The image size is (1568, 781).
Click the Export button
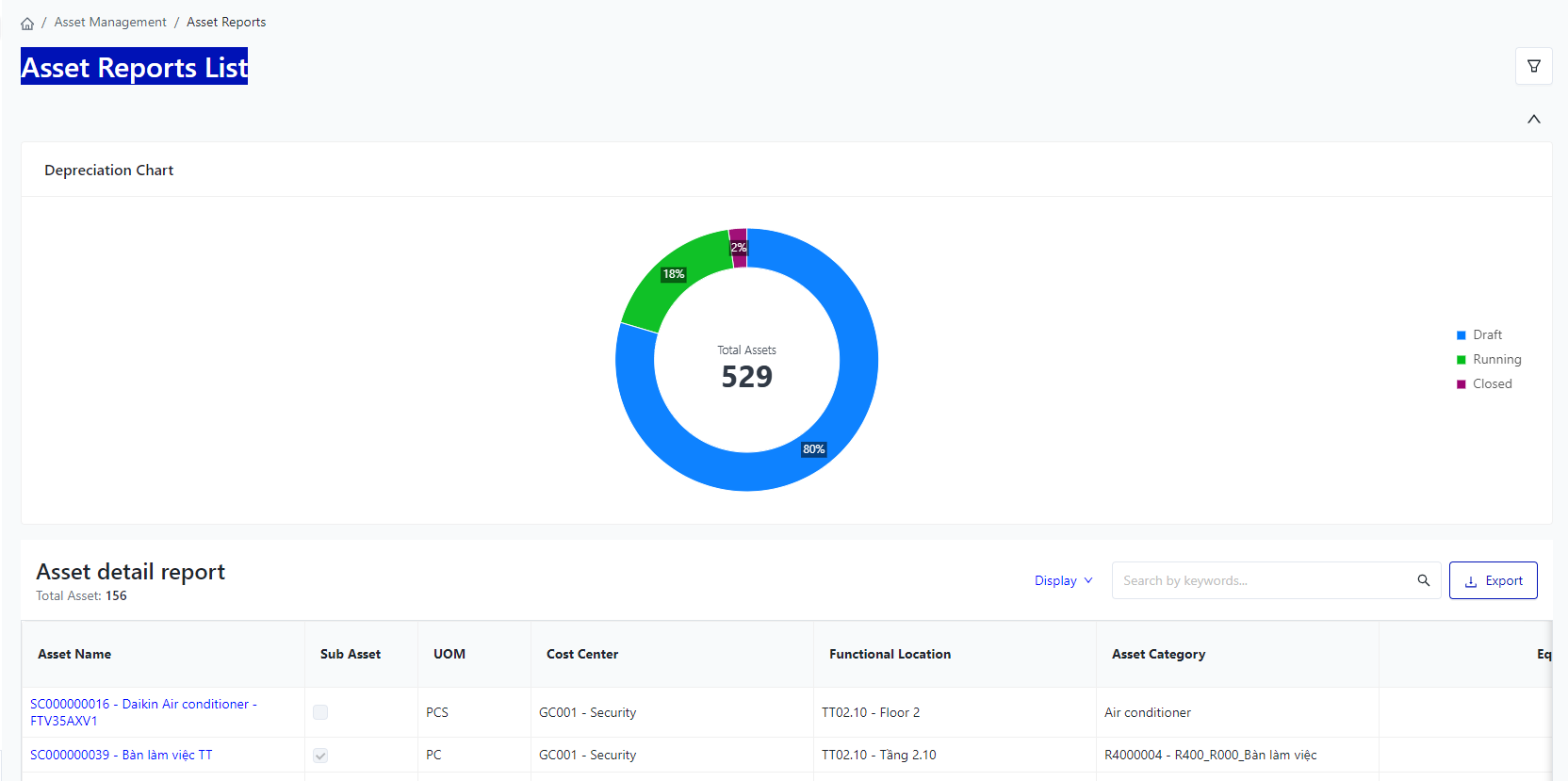(1493, 580)
